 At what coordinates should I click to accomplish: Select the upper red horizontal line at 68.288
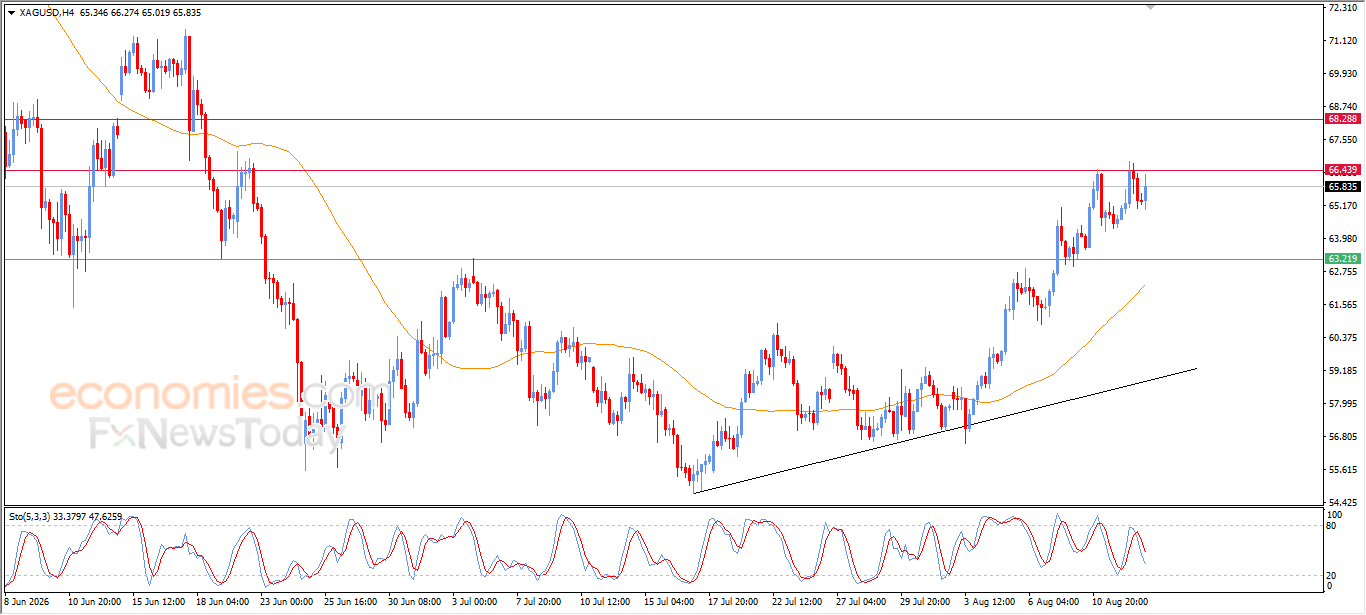660,119
